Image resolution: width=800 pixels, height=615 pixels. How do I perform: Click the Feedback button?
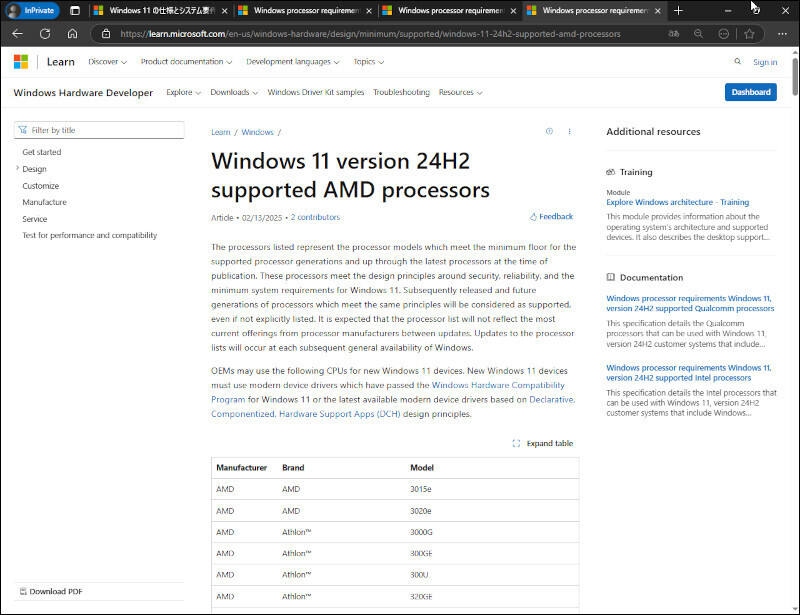(551, 216)
